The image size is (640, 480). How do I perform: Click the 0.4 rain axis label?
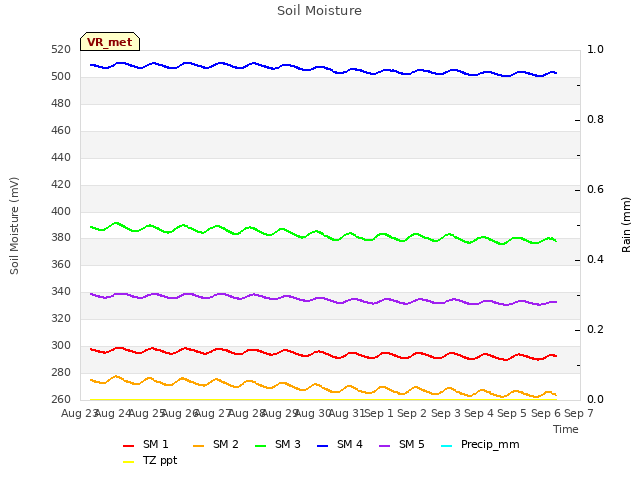(x=595, y=260)
